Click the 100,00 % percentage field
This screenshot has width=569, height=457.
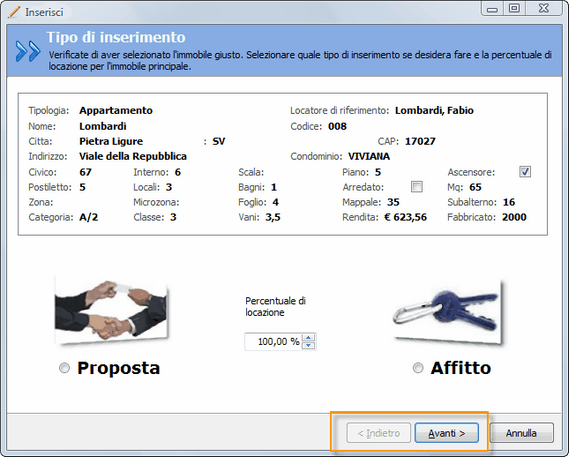(273, 342)
